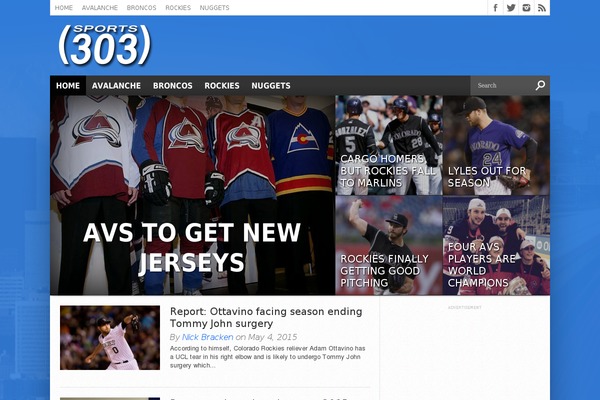Image resolution: width=600 pixels, height=400 pixels.
Task: Open the BRONCOS tab in the dark main nav
Action: click(173, 86)
